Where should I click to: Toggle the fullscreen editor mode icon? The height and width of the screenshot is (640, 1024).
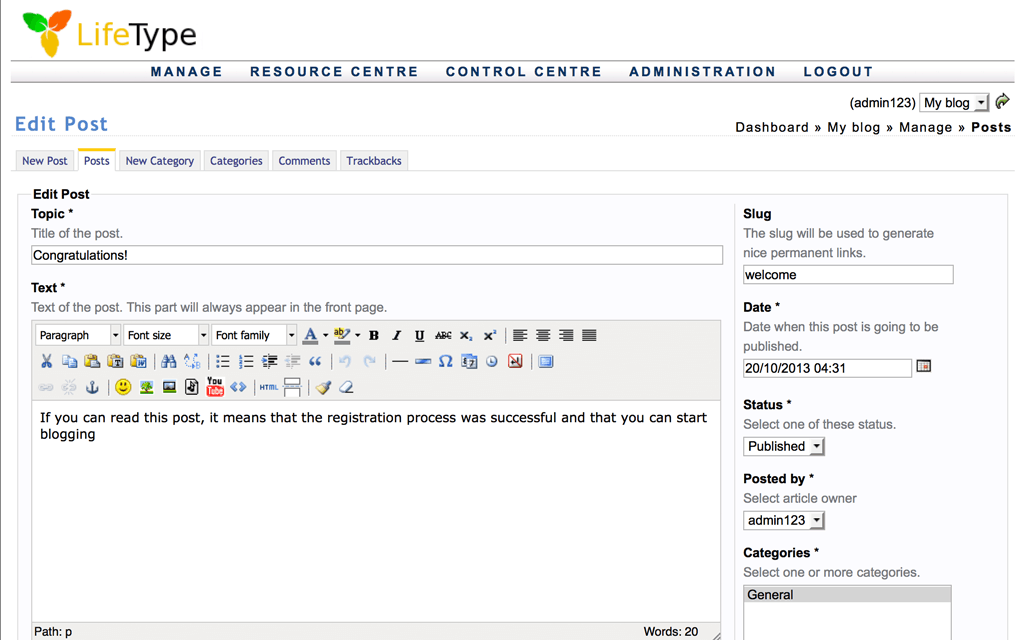click(x=546, y=362)
